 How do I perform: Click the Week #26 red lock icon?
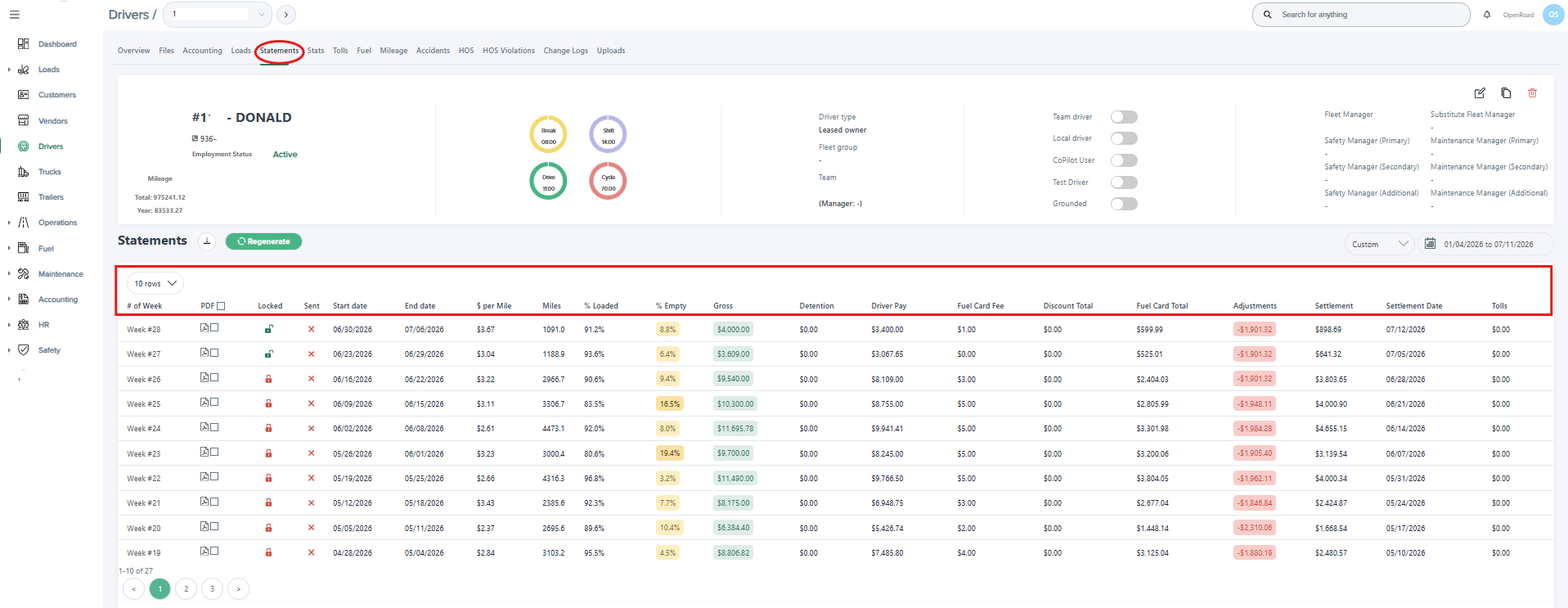pyautogui.click(x=268, y=379)
